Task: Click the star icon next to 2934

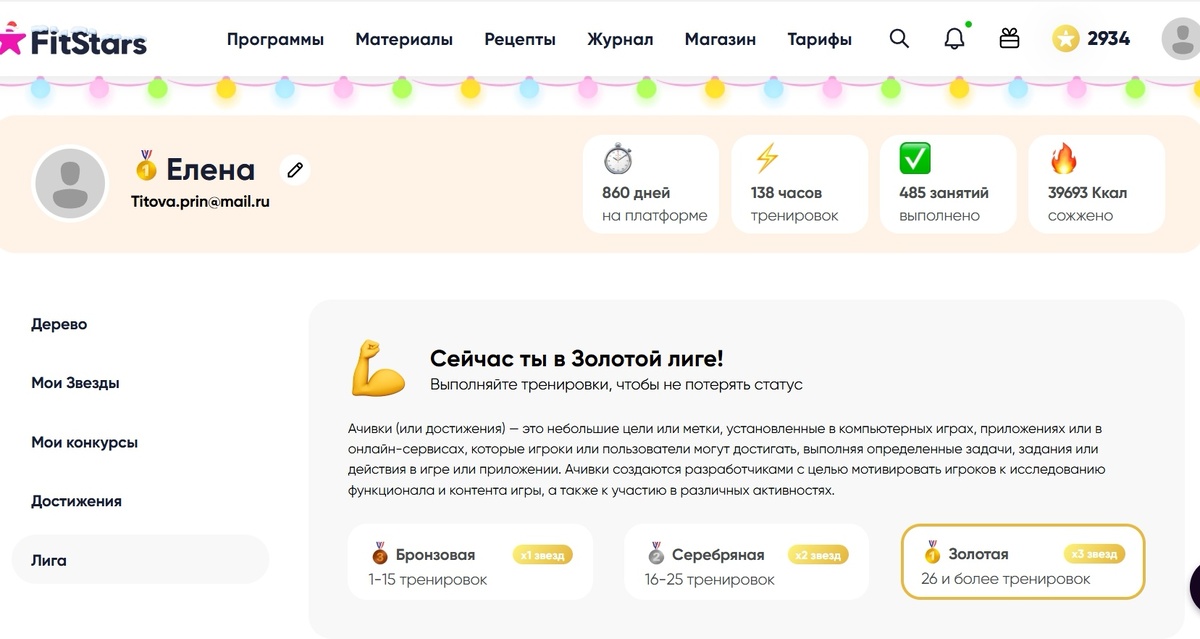Action: 1064,39
